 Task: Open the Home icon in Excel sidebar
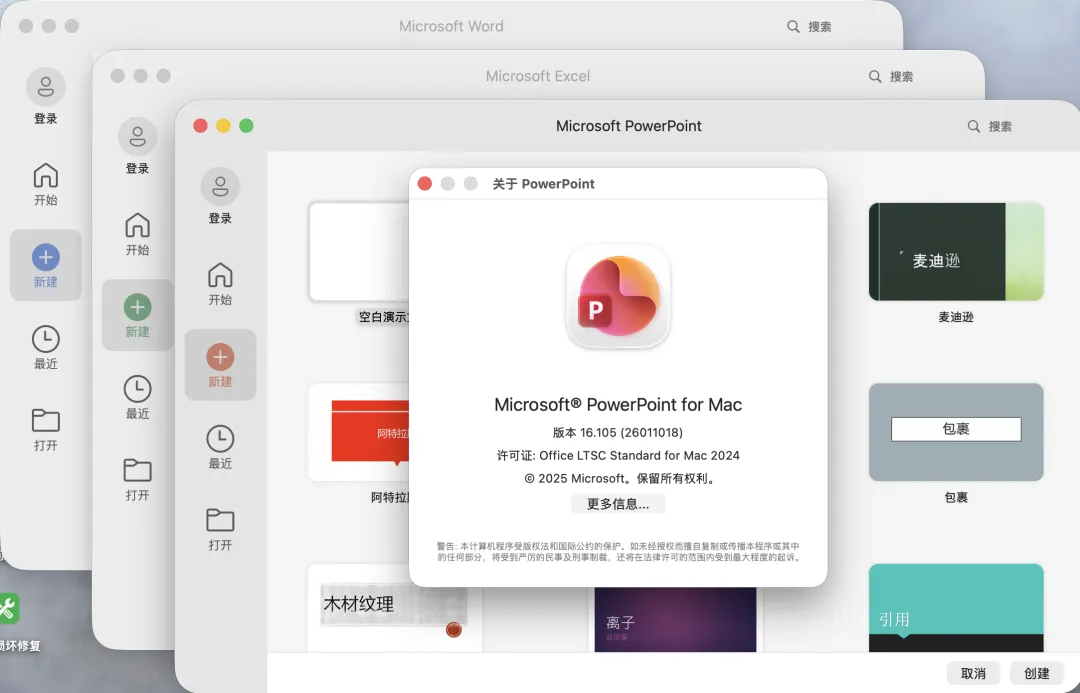(137, 225)
